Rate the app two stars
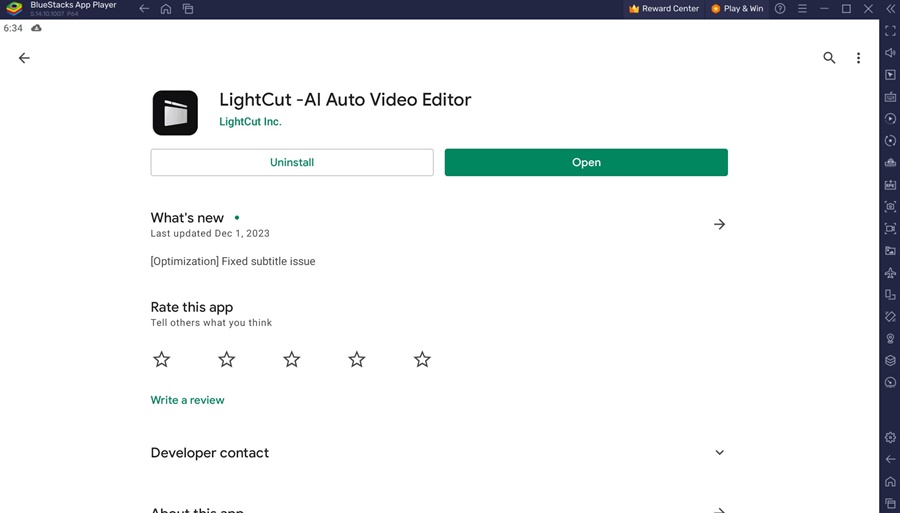Screen dimensions: 900x513 [x=227, y=360]
